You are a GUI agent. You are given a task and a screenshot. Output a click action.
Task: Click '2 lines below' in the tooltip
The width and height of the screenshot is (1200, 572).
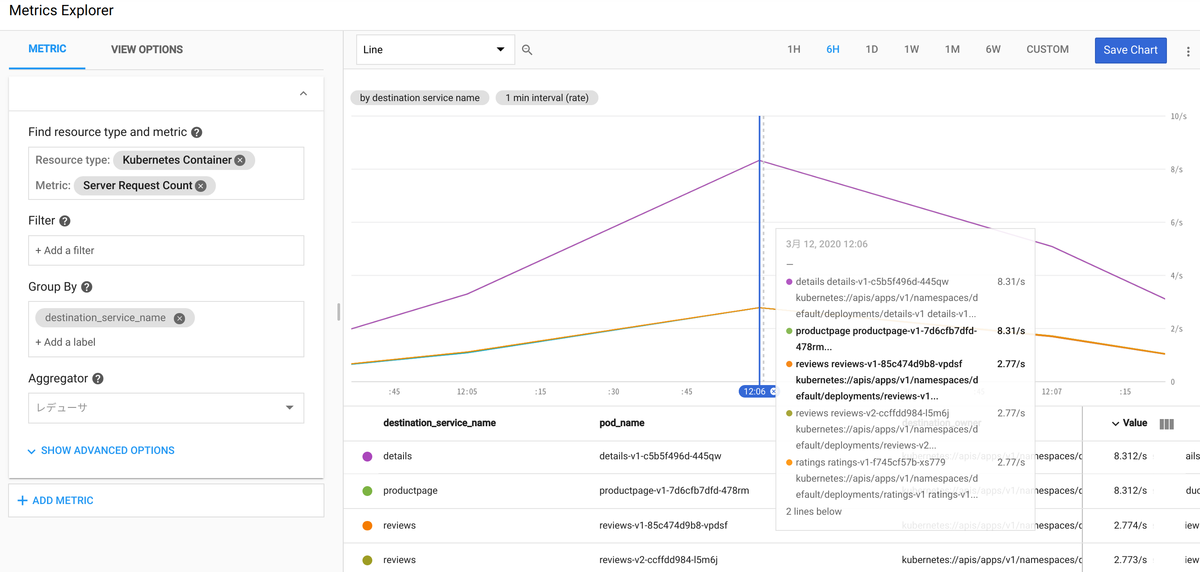pyautogui.click(x=814, y=511)
